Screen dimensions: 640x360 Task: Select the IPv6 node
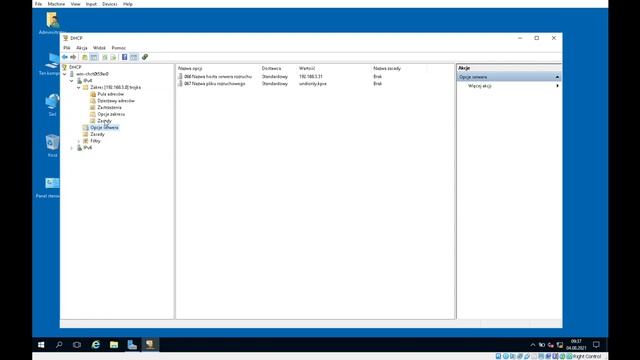pyautogui.click(x=87, y=148)
